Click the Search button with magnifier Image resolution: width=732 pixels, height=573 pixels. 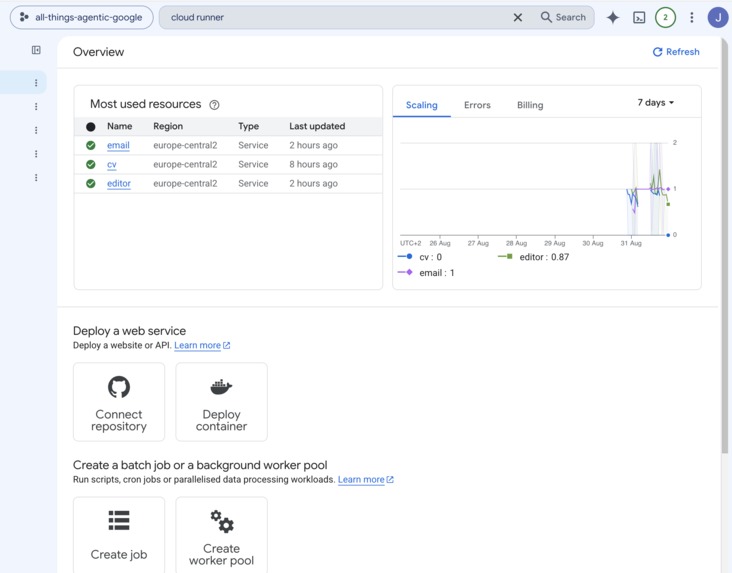click(x=563, y=17)
